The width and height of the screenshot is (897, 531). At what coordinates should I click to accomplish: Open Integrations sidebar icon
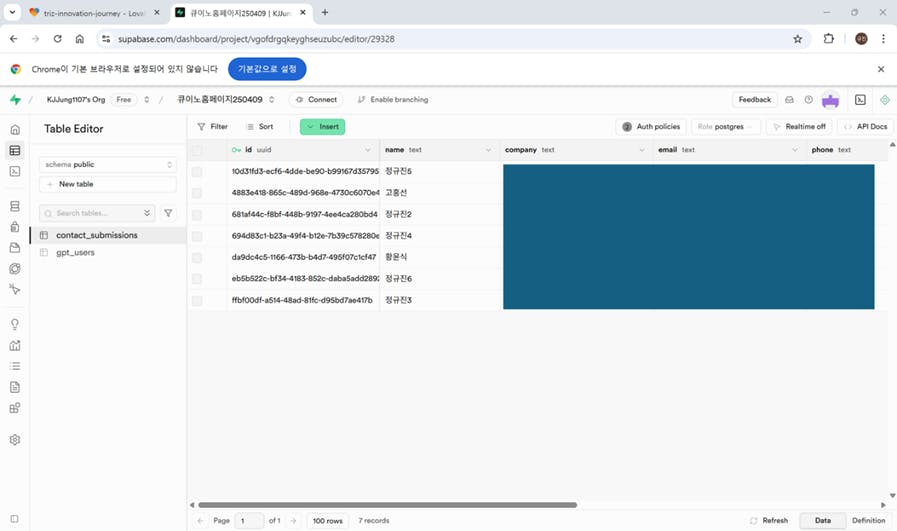[15, 408]
